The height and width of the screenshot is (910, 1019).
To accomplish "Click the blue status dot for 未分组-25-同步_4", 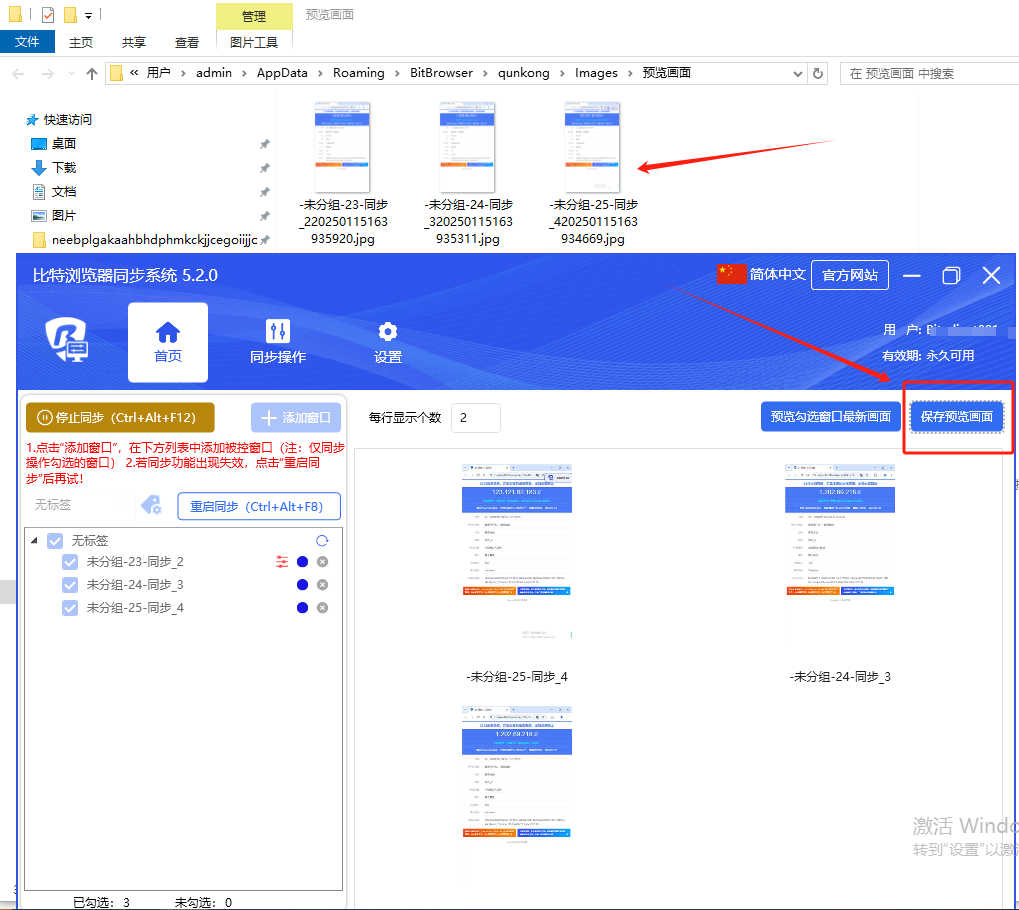I will point(302,608).
